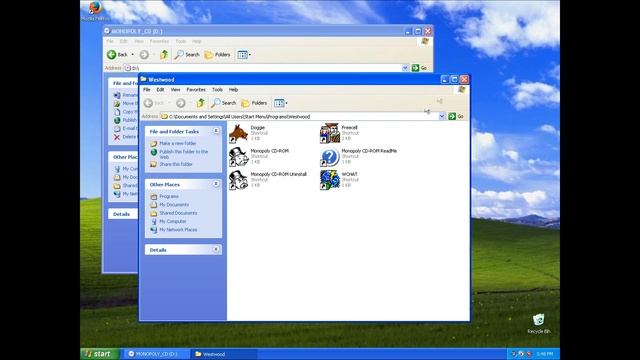Viewport: 640px width, 360px height.
Task: Click the Up icon in MONOPOLY_CD window
Action: click(x=164, y=54)
